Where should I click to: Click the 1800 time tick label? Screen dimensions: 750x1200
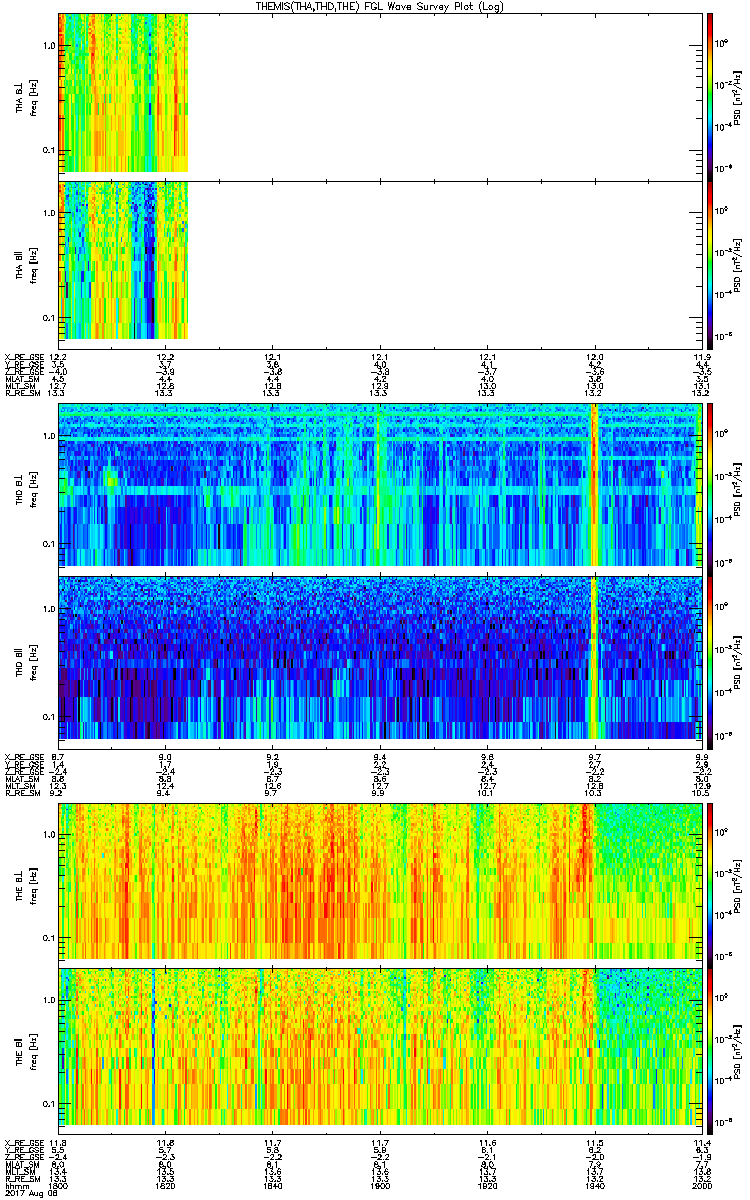59,1186
